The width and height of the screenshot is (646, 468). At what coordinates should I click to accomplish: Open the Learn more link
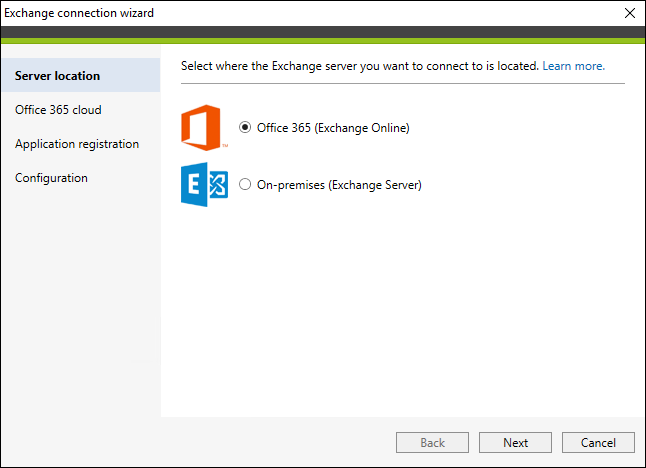[x=573, y=66]
